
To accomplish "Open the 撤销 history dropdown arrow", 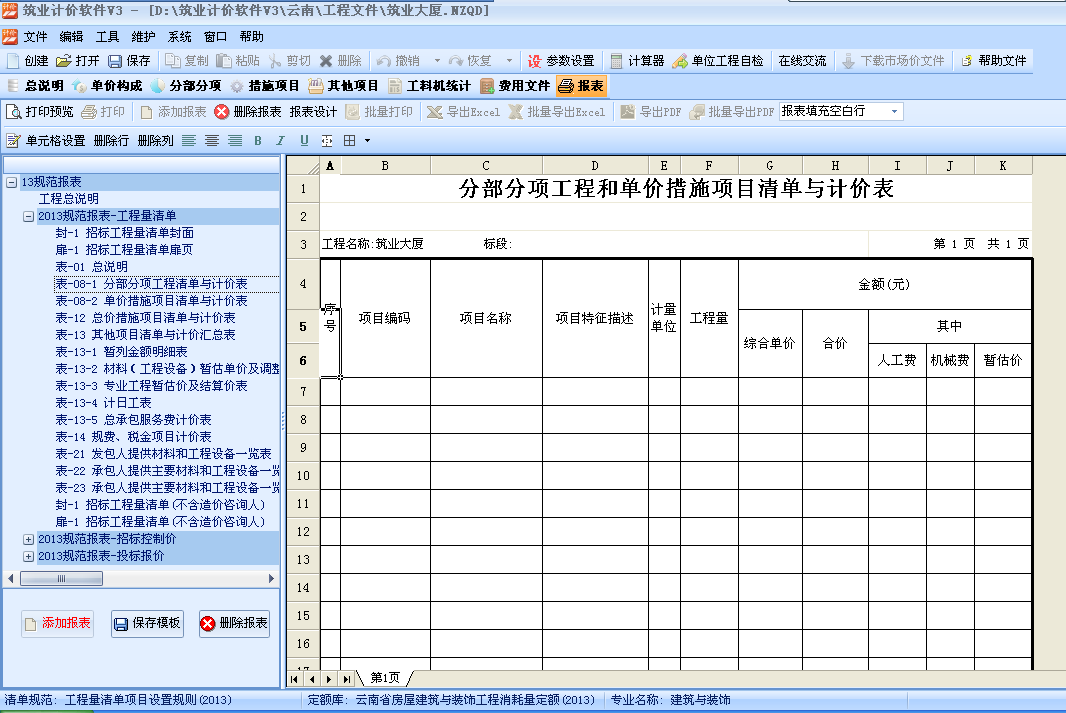I will pos(437,61).
